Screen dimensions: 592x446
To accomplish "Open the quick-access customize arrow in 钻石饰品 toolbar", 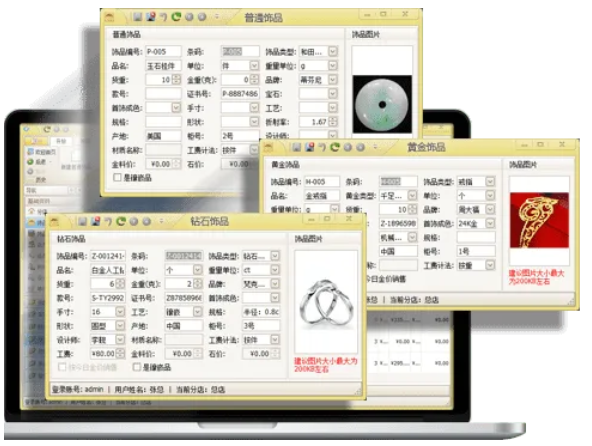I will click(x=161, y=222).
